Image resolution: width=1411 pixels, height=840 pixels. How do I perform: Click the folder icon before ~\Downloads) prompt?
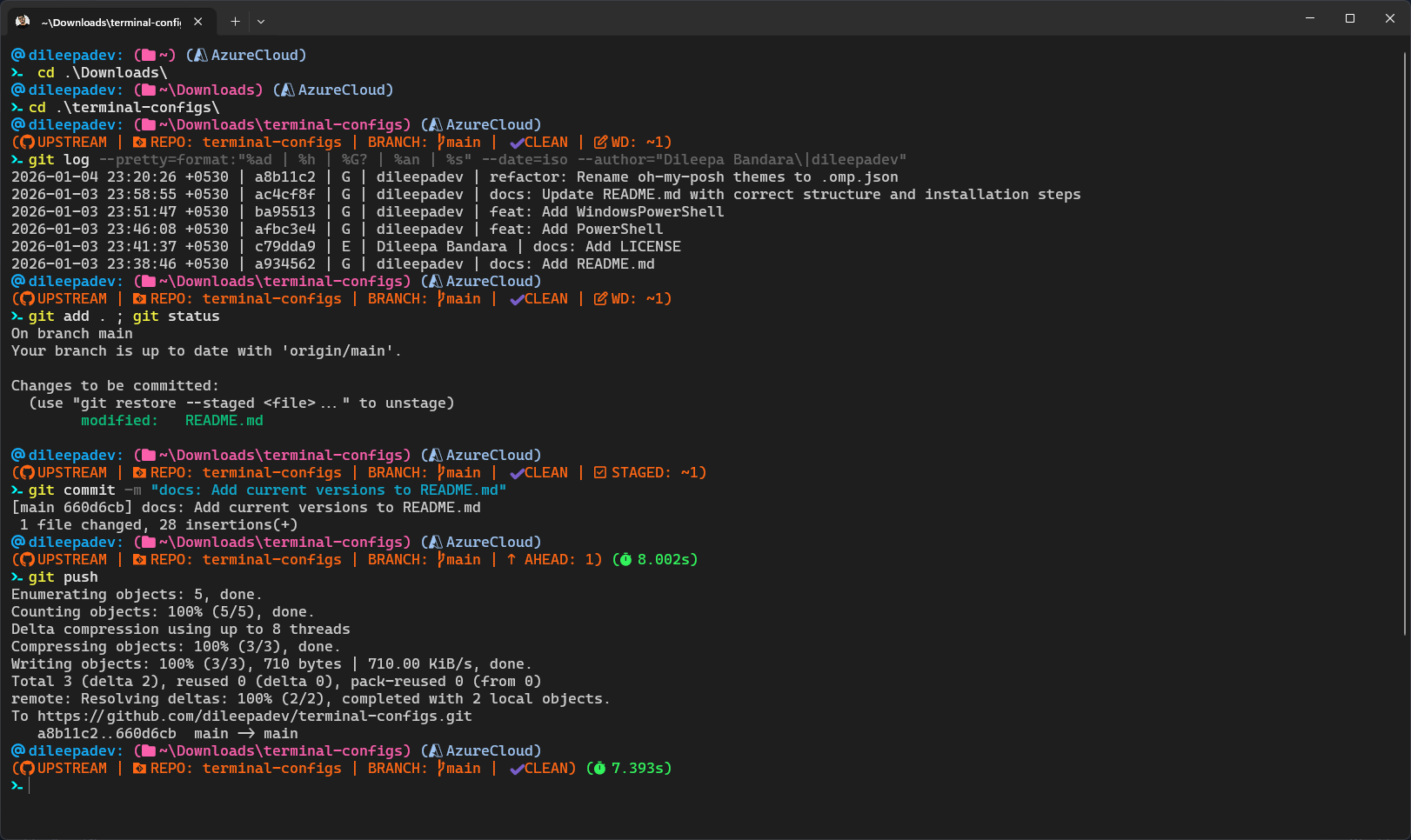(x=149, y=90)
